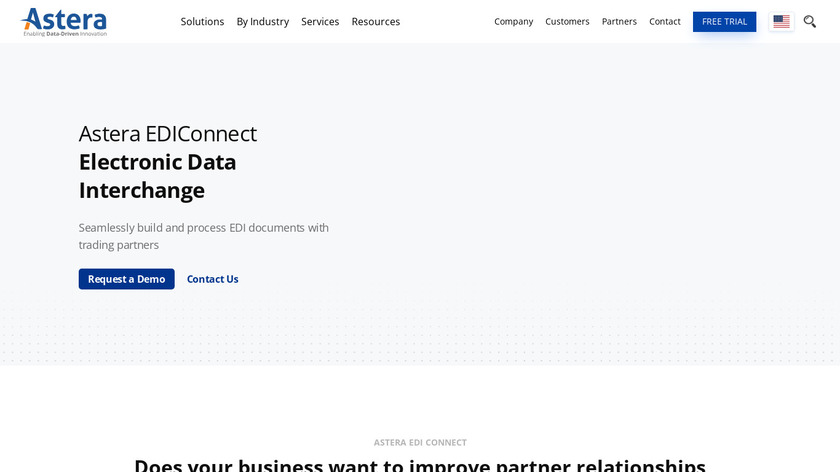Open the search magnifier icon
The width and height of the screenshot is (840, 472).
point(810,21)
